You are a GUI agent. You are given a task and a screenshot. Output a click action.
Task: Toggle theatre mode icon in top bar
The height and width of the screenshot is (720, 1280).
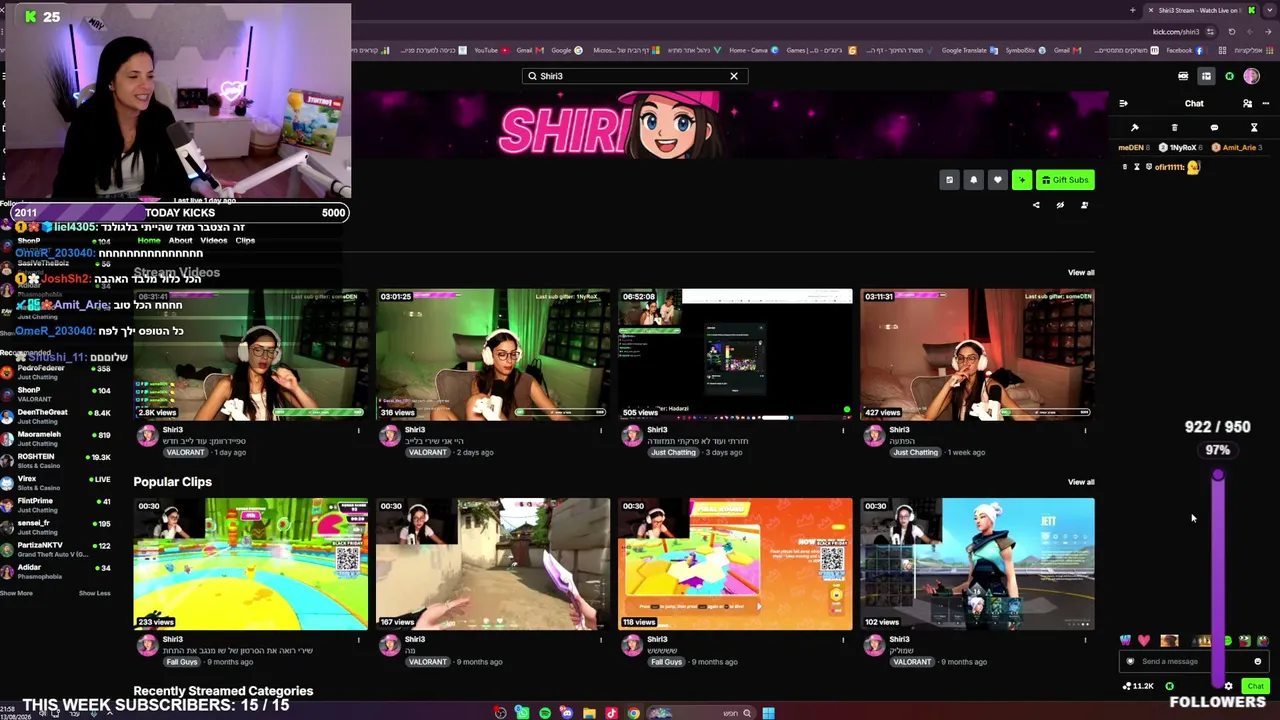point(1206,76)
